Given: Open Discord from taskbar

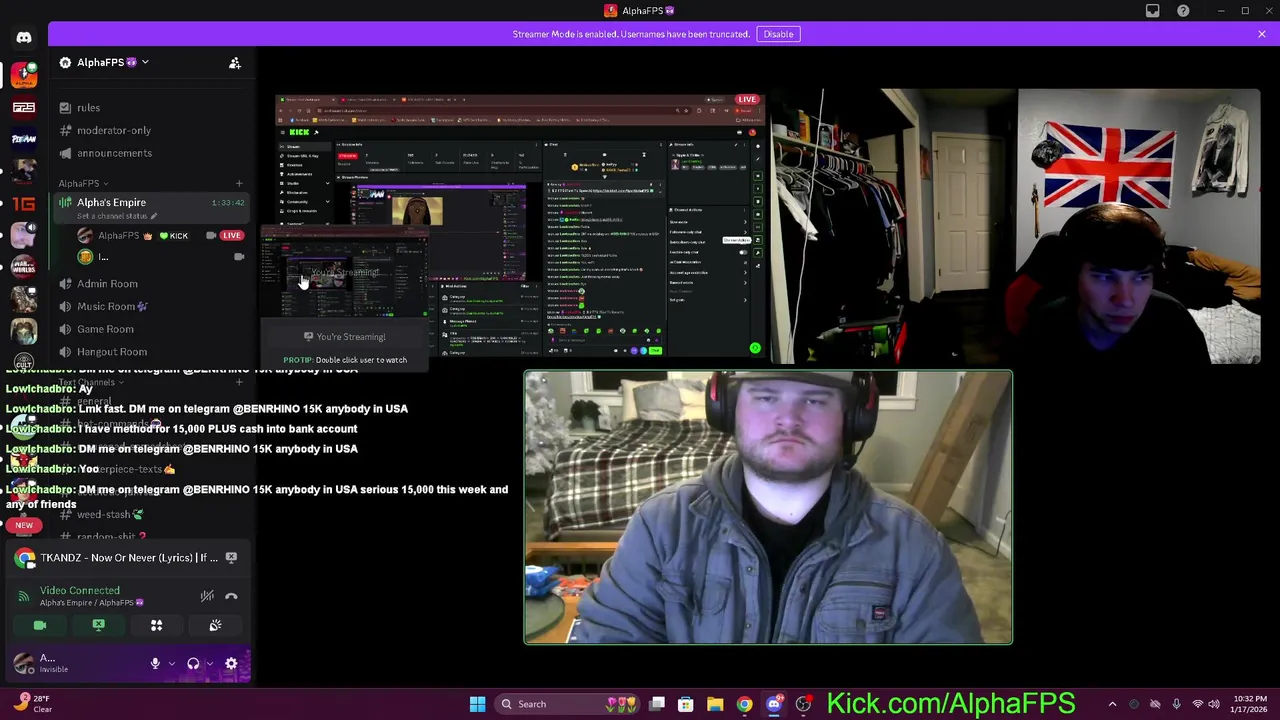Looking at the screenshot, I should pos(774,704).
